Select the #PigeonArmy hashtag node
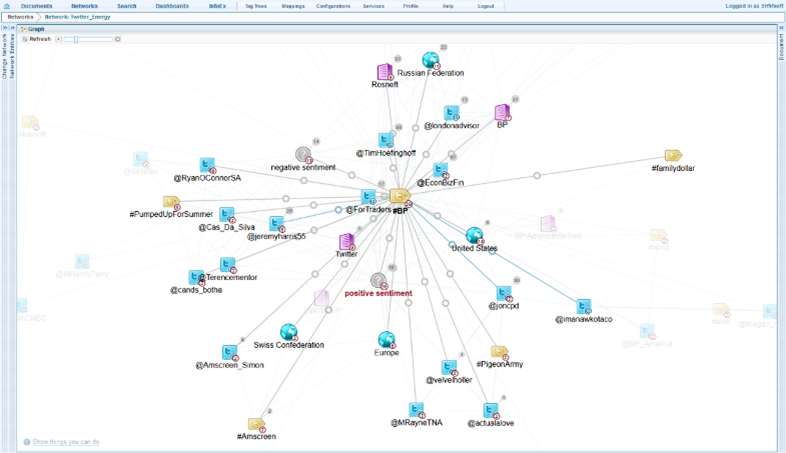 pyautogui.click(x=500, y=352)
